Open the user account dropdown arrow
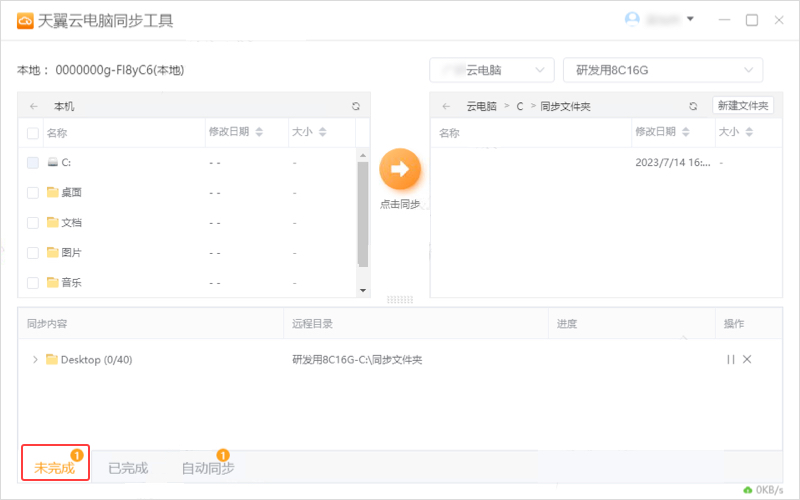Viewport: 800px width, 500px height. [690, 19]
